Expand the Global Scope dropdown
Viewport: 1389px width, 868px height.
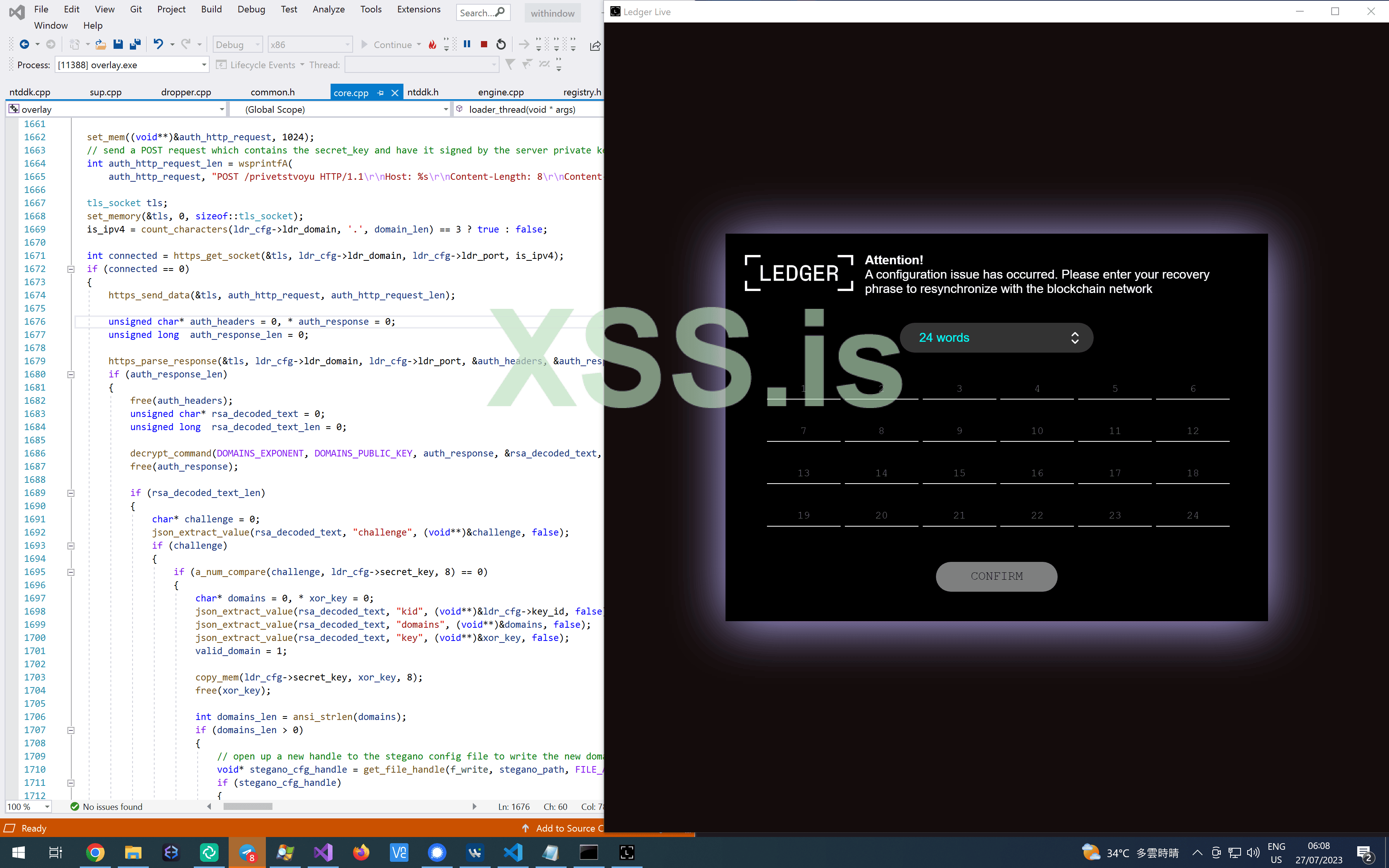[445, 109]
